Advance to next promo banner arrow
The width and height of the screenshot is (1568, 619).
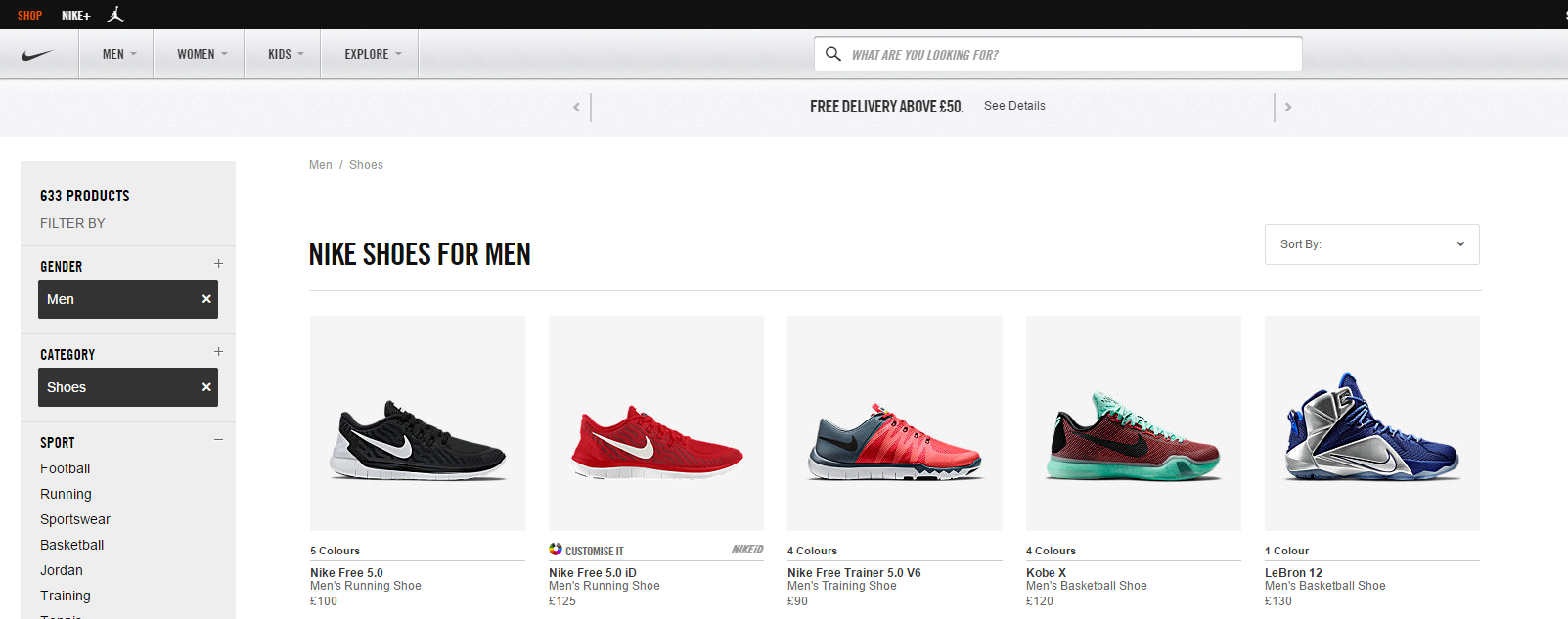coord(1288,107)
